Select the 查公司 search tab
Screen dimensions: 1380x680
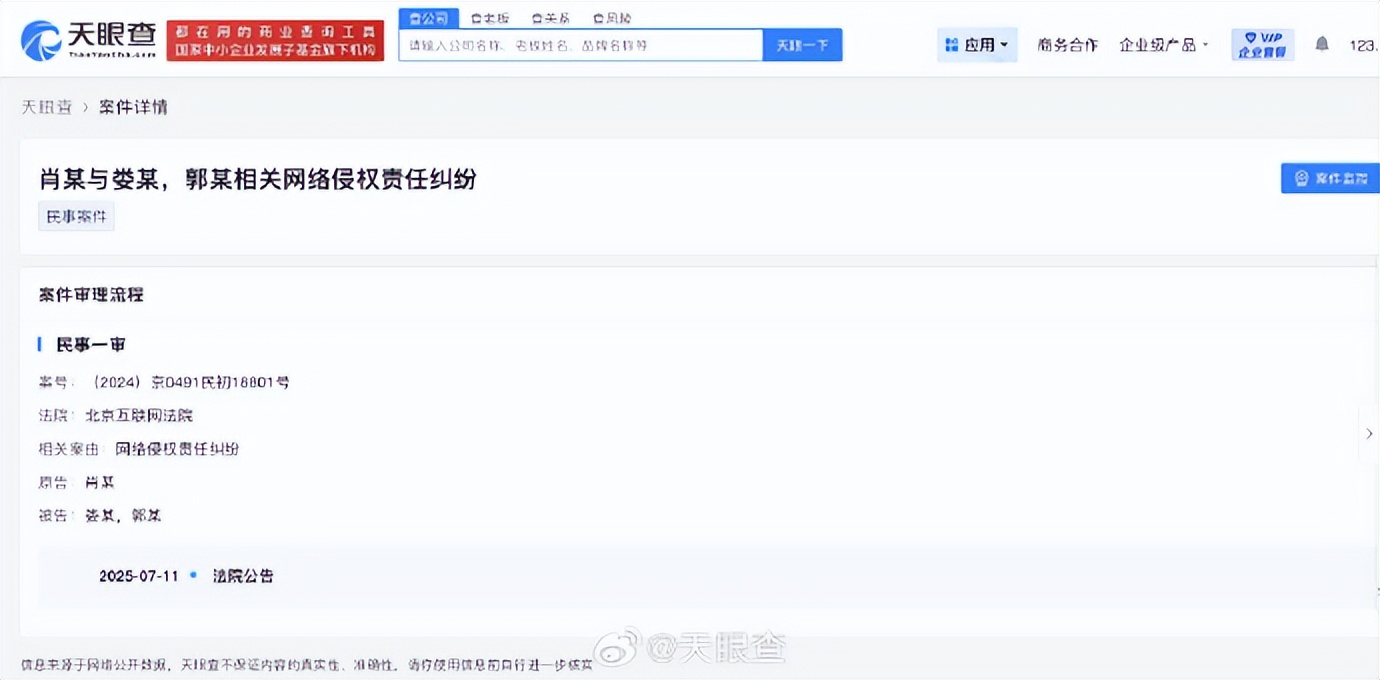(x=429, y=18)
